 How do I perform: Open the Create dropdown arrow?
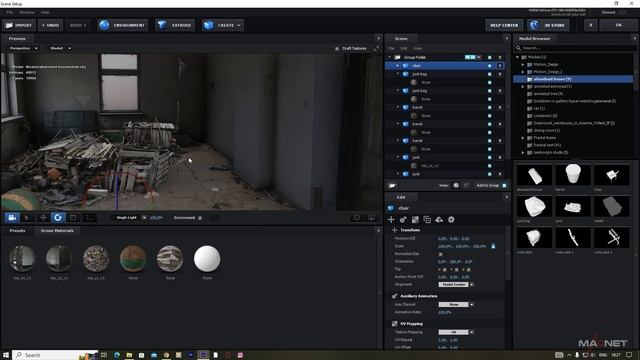click(239, 25)
